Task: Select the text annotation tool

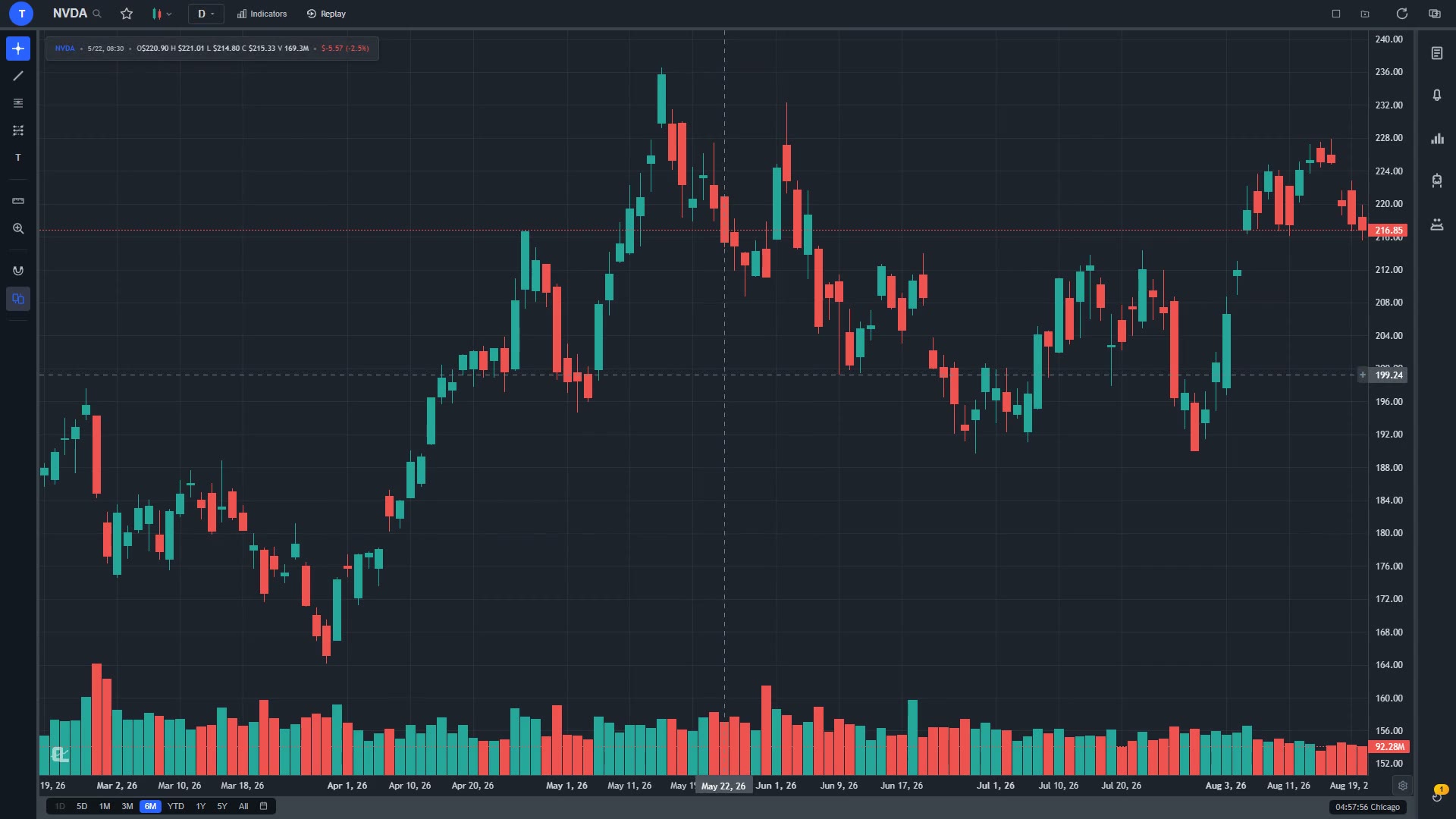Action: click(x=18, y=158)
